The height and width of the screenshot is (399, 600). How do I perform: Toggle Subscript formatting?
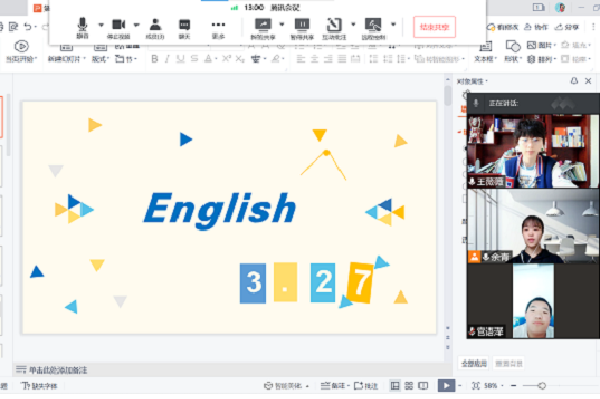tap(240, 59)
